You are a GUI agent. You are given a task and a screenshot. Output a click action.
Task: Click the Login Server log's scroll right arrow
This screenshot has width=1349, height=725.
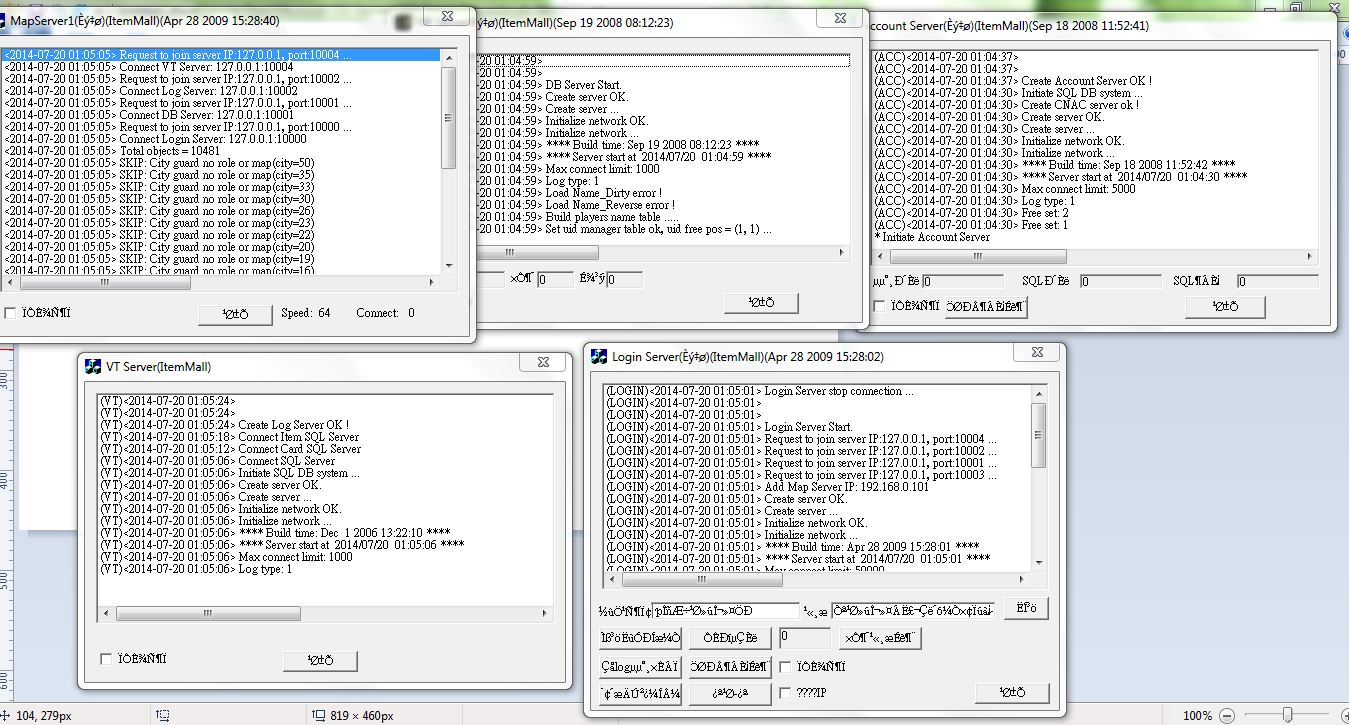(x=1023, y=579)
